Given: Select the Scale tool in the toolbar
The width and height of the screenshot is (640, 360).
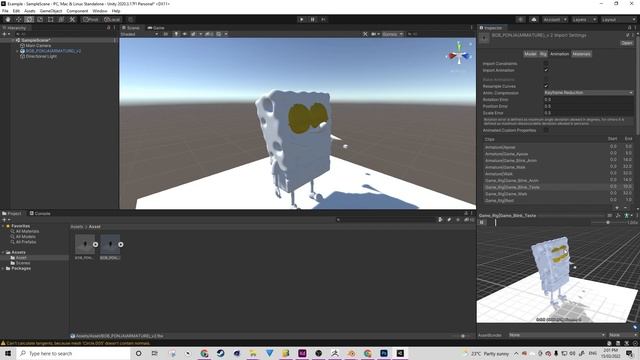Looking at the screenshot, I should pyautogui.click(x=40, y=19).
